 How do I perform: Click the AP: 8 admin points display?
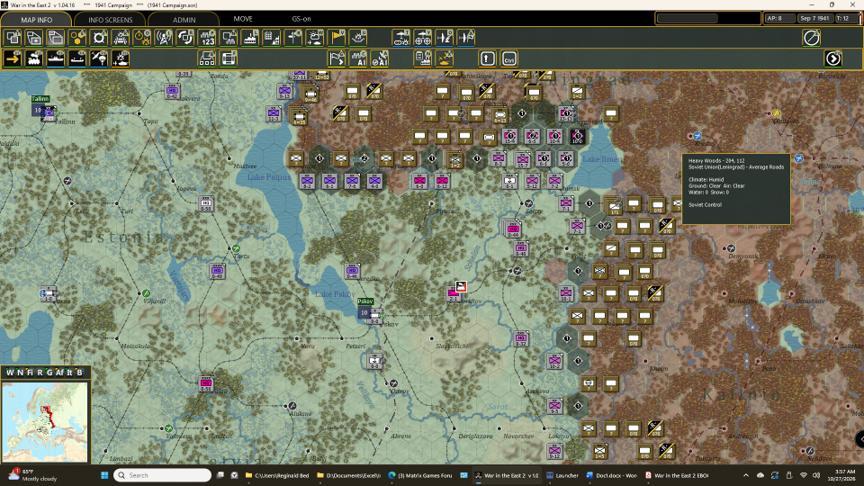pos(779,18)
